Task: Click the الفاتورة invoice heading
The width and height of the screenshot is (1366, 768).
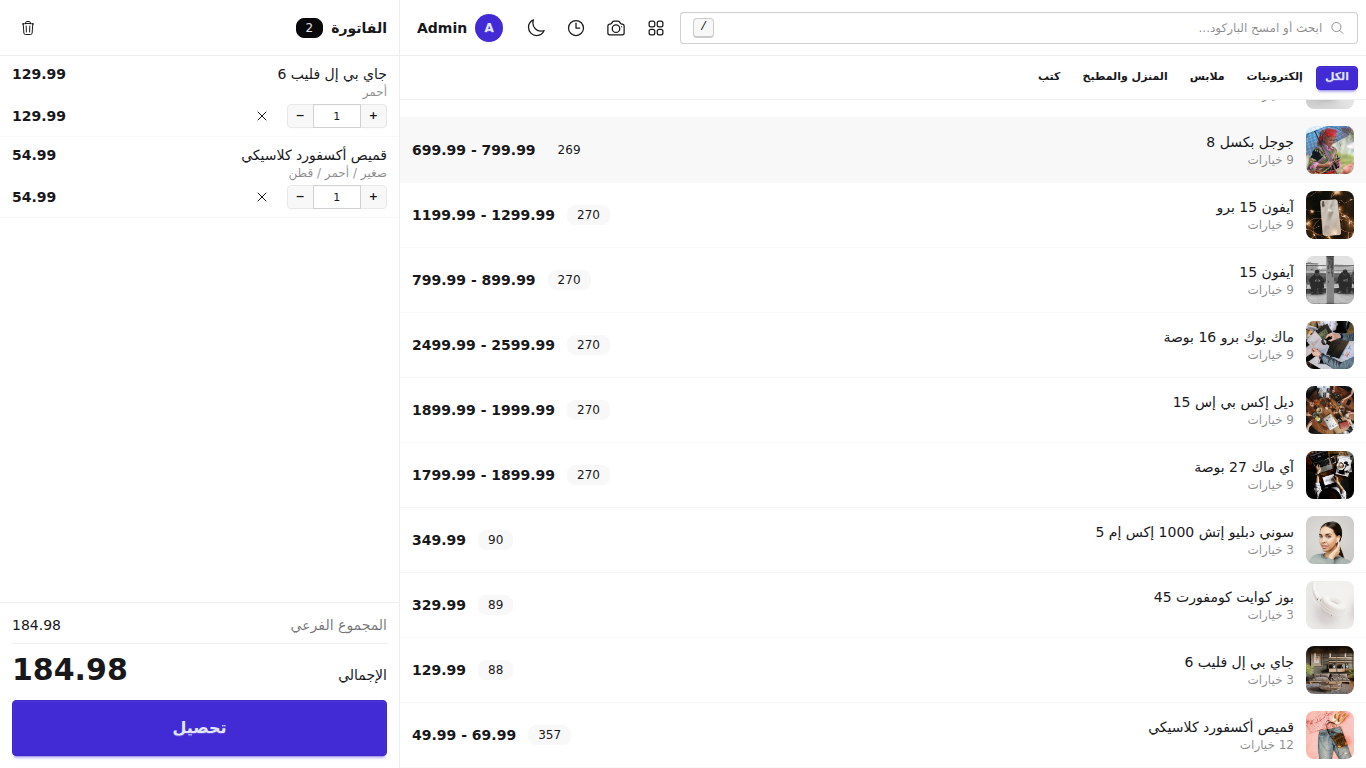Action: (359, 28)
